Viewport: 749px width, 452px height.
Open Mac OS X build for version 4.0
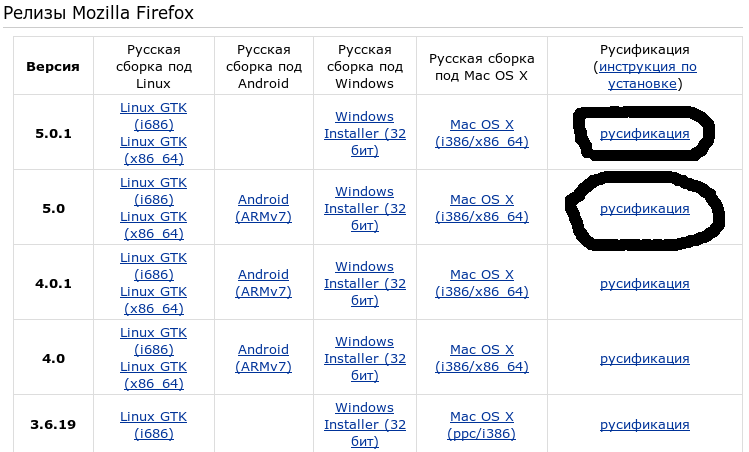tap(481, 358)
